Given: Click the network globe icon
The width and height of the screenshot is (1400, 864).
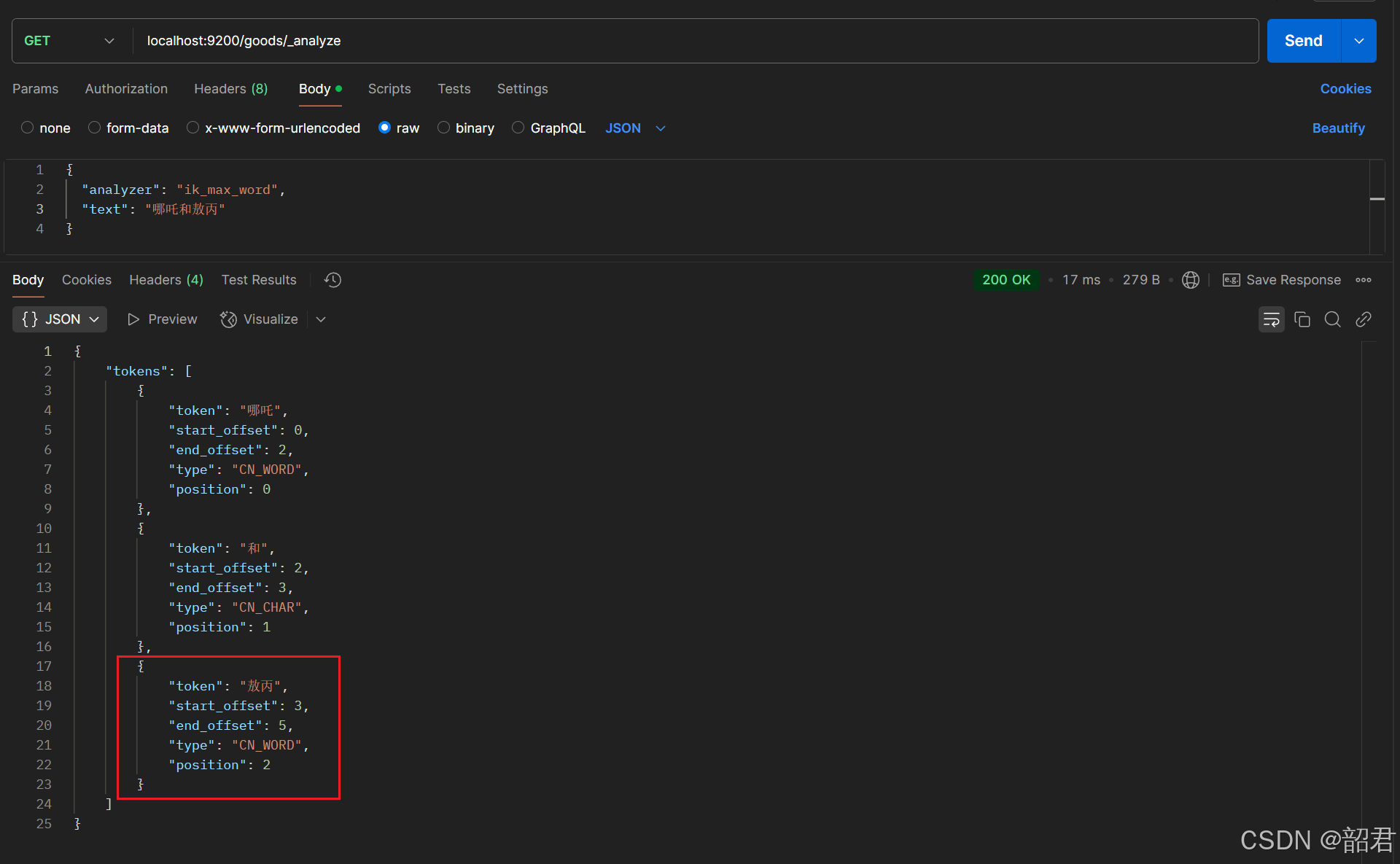Looking at the screenshot, I should (1190, 280).
